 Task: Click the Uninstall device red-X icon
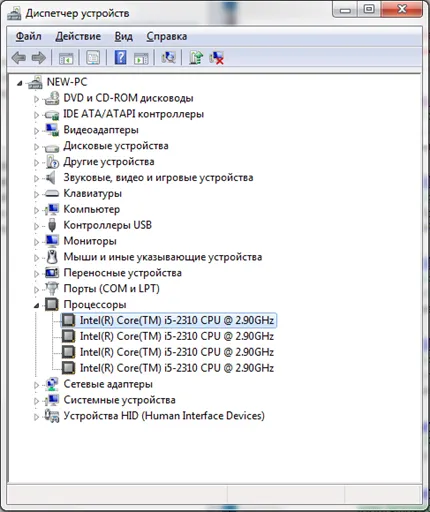click(217, 58)
